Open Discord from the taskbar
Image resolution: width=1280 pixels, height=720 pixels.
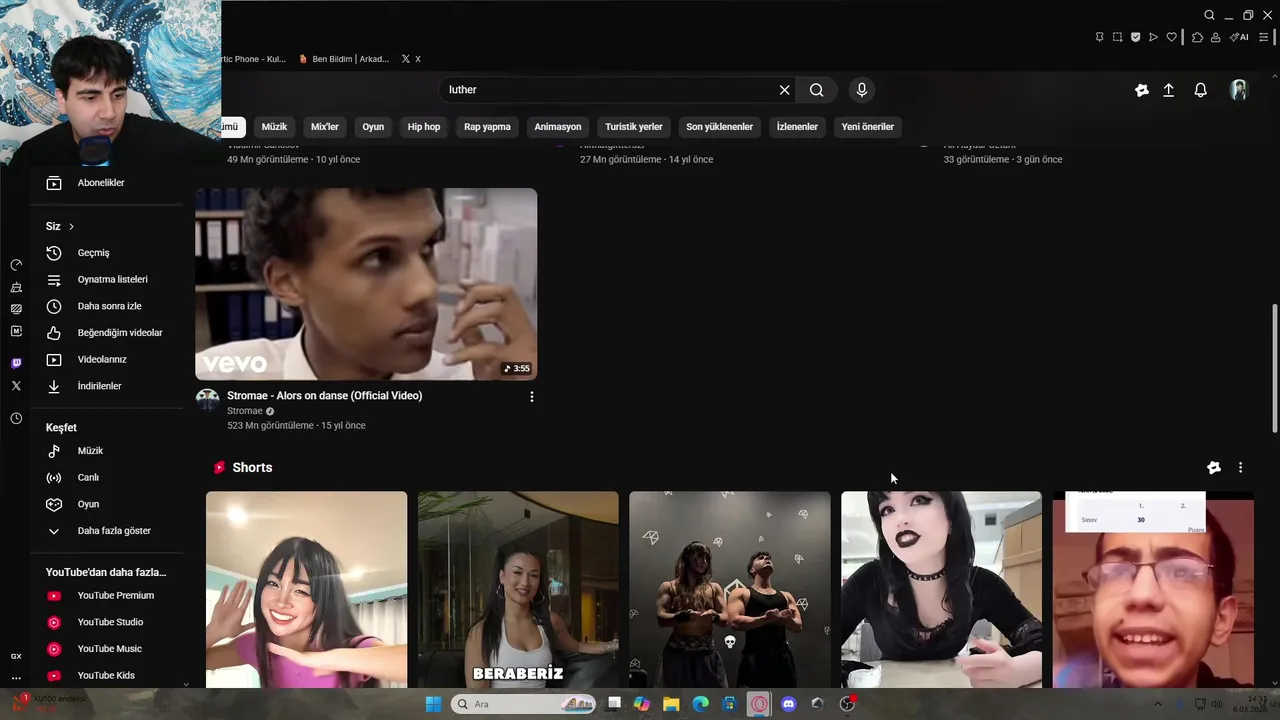[788, 704]
